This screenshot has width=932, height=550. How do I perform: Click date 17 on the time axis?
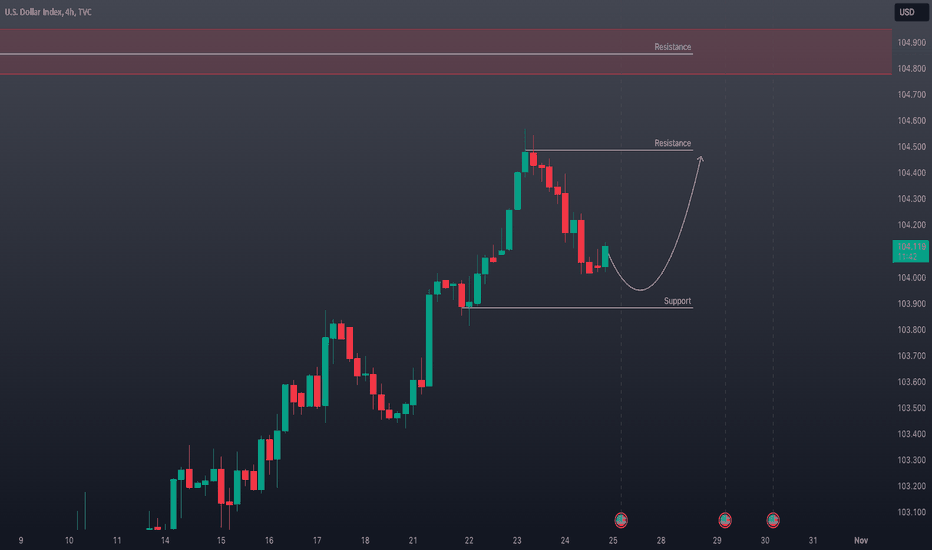point(317,540)
